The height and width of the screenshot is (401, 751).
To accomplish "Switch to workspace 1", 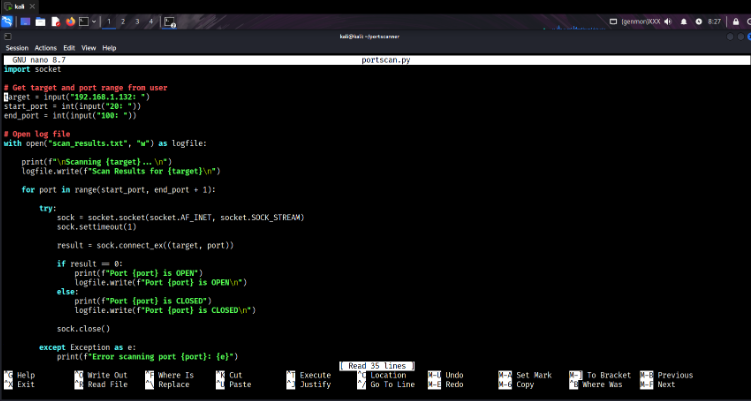I will point(109,22).
